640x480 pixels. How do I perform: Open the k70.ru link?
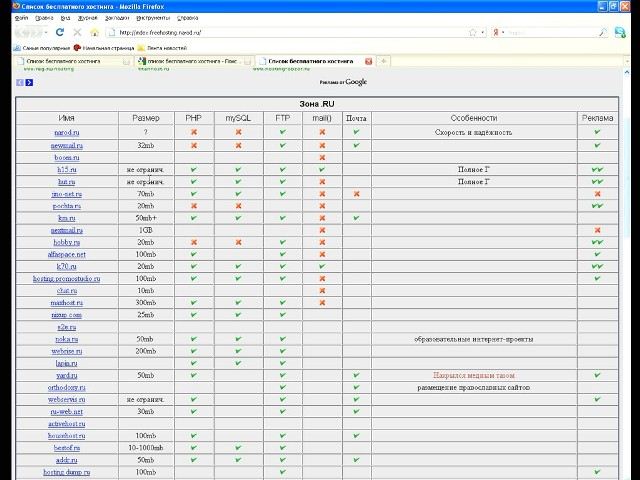coord(67,267)
